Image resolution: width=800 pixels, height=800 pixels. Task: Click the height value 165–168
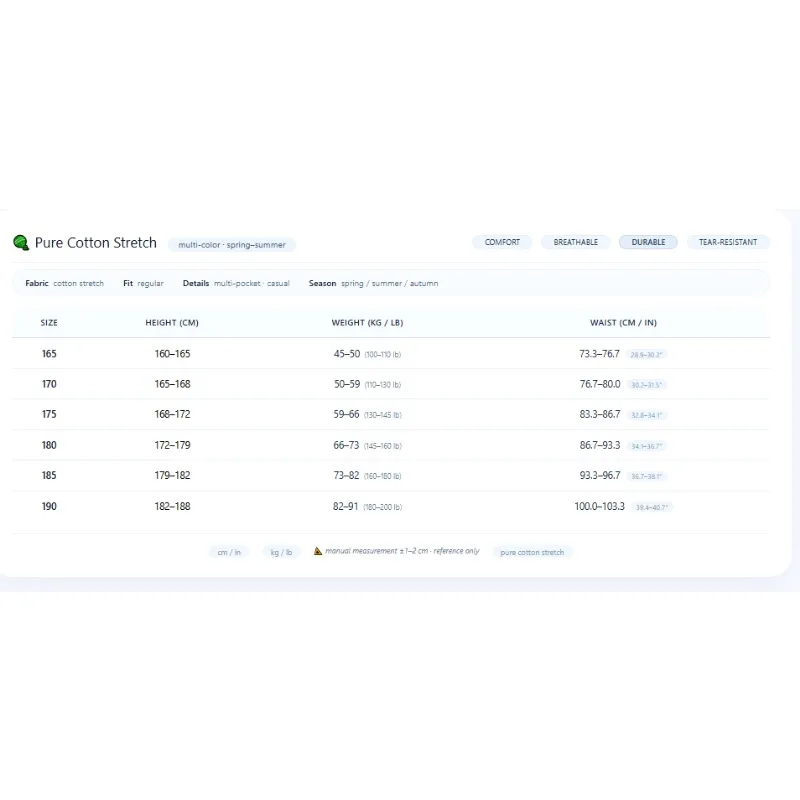172,384
